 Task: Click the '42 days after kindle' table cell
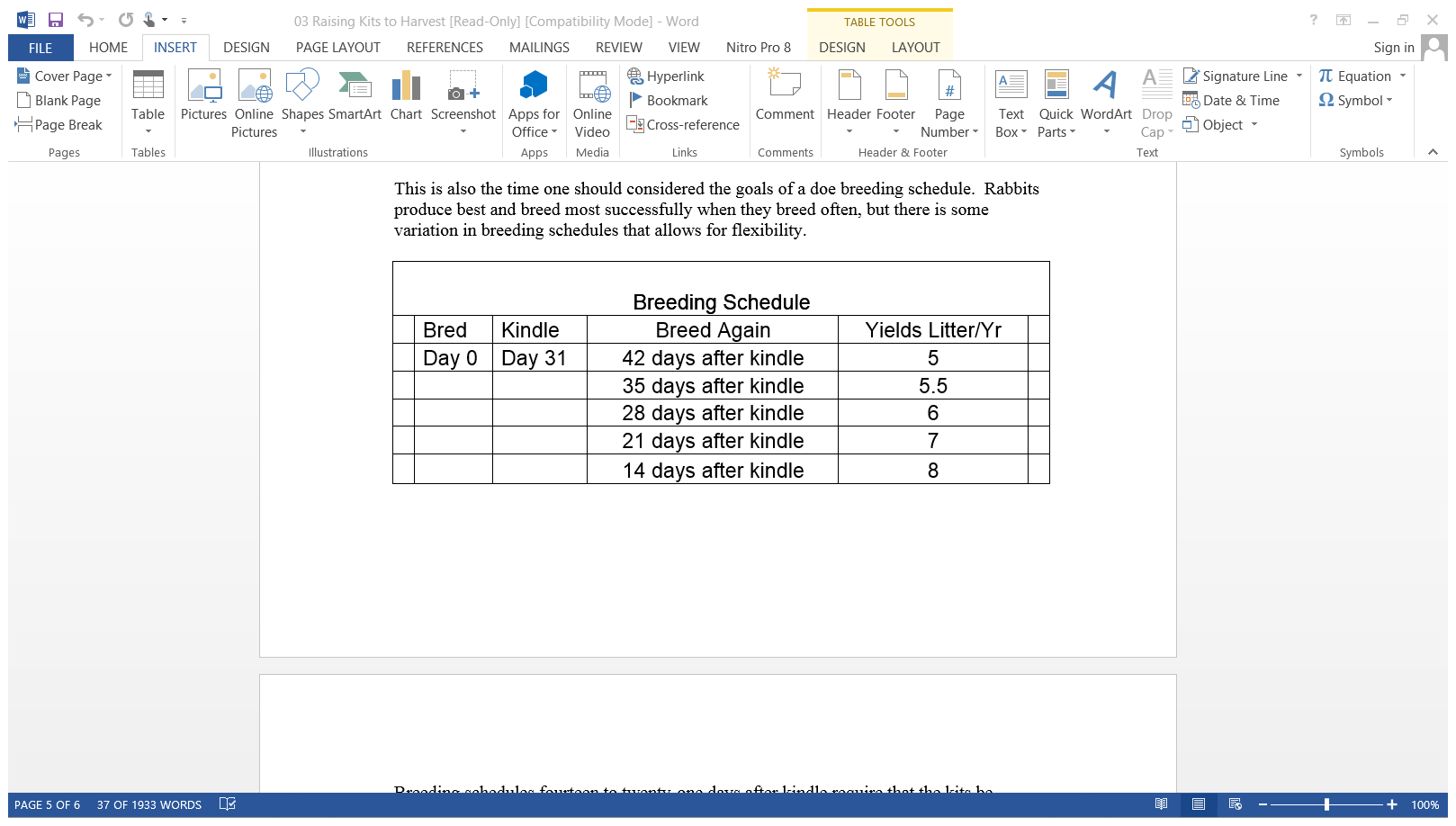[712, 358]
